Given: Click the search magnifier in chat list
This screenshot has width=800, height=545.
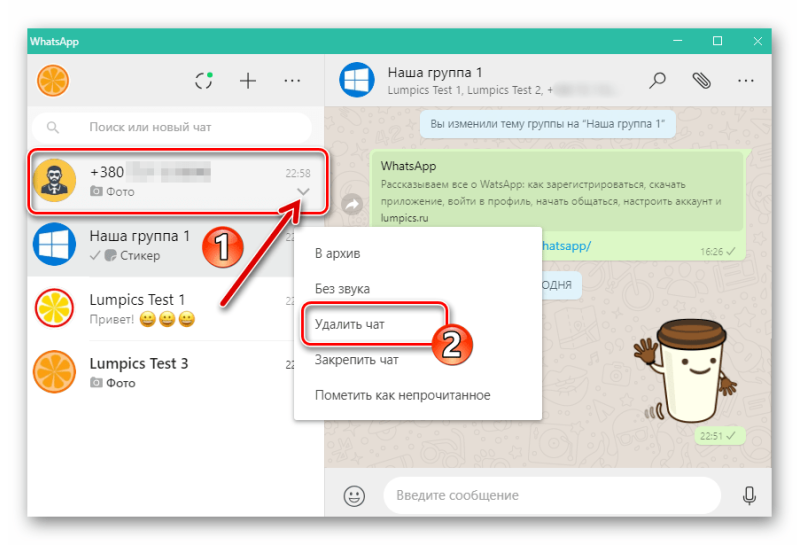Looking at the screenshot, I should (53, 127).
